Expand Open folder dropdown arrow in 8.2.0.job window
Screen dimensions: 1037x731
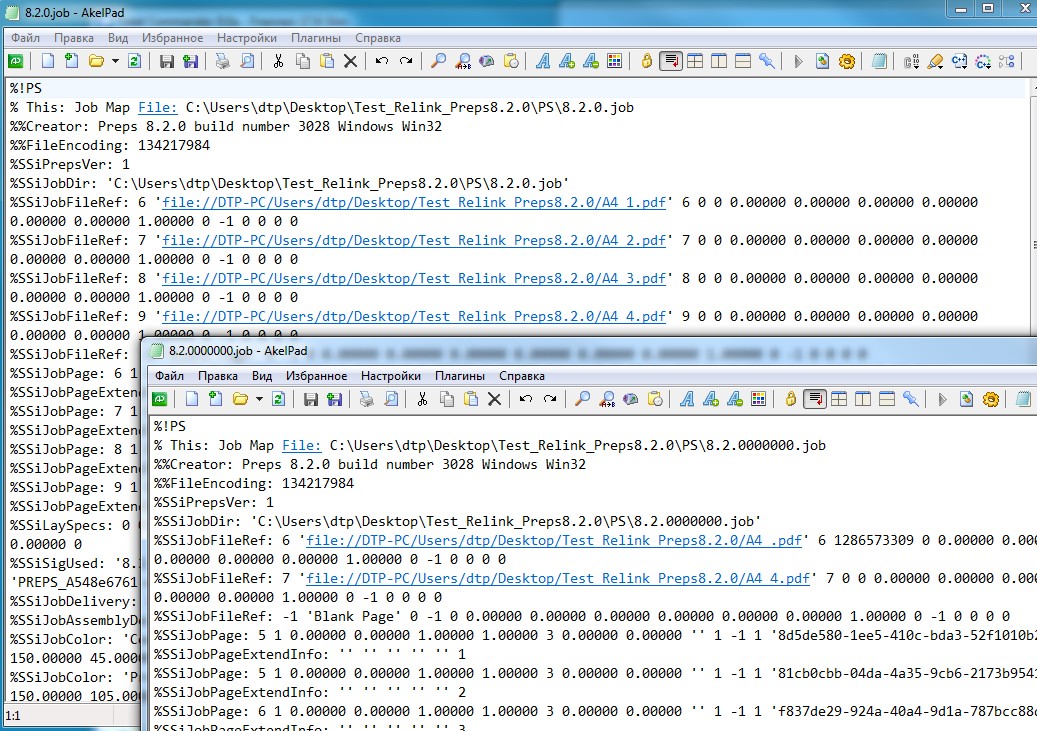[x=115, y=61]
